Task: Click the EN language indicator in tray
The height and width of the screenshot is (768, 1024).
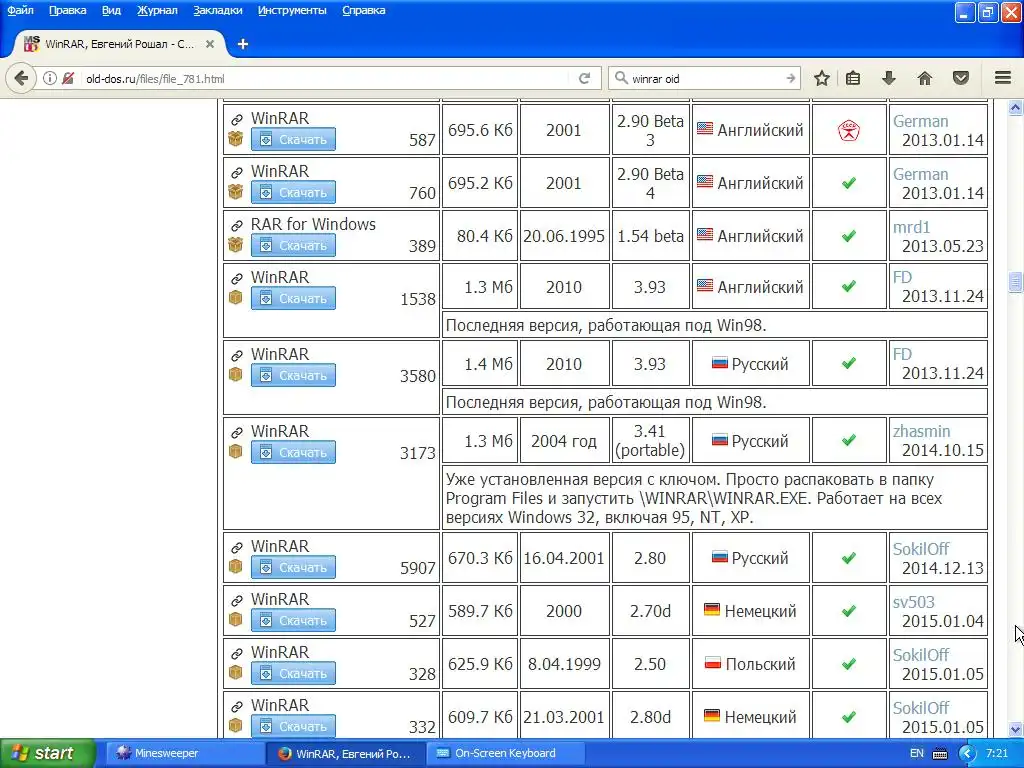Action: (916, 753)
